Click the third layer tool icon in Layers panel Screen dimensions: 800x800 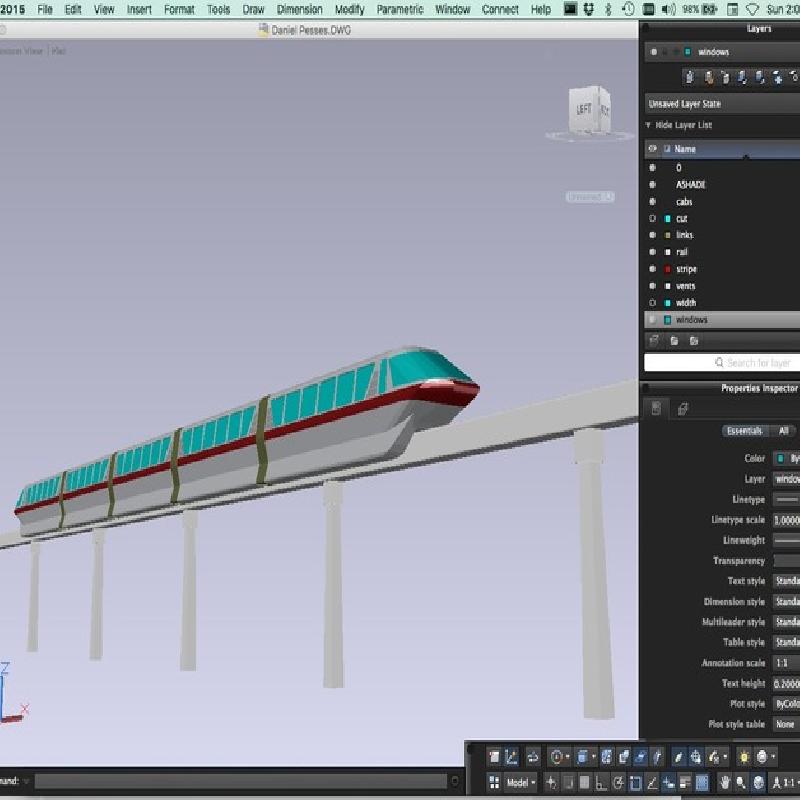[x=725, y=77]
